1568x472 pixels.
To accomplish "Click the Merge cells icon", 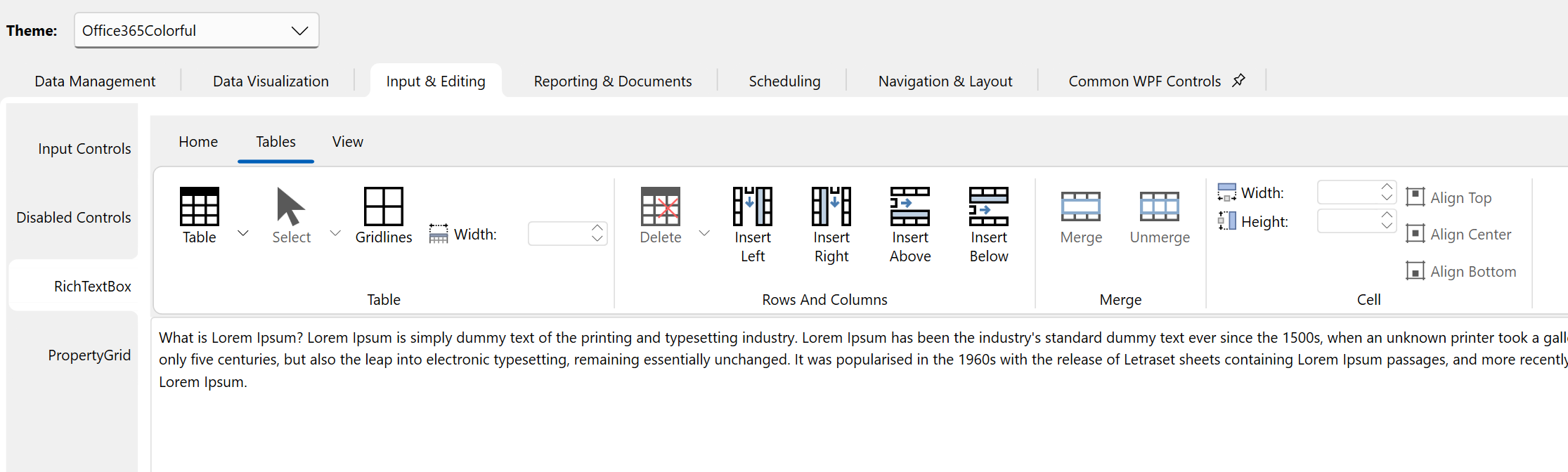I will tap(1080, 206).
